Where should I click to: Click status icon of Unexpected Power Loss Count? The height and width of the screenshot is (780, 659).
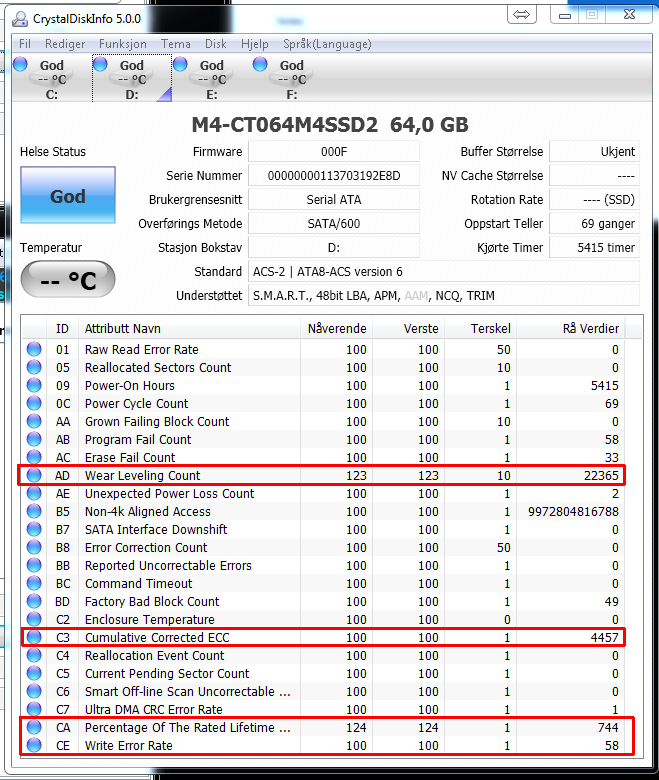[34, 493]
